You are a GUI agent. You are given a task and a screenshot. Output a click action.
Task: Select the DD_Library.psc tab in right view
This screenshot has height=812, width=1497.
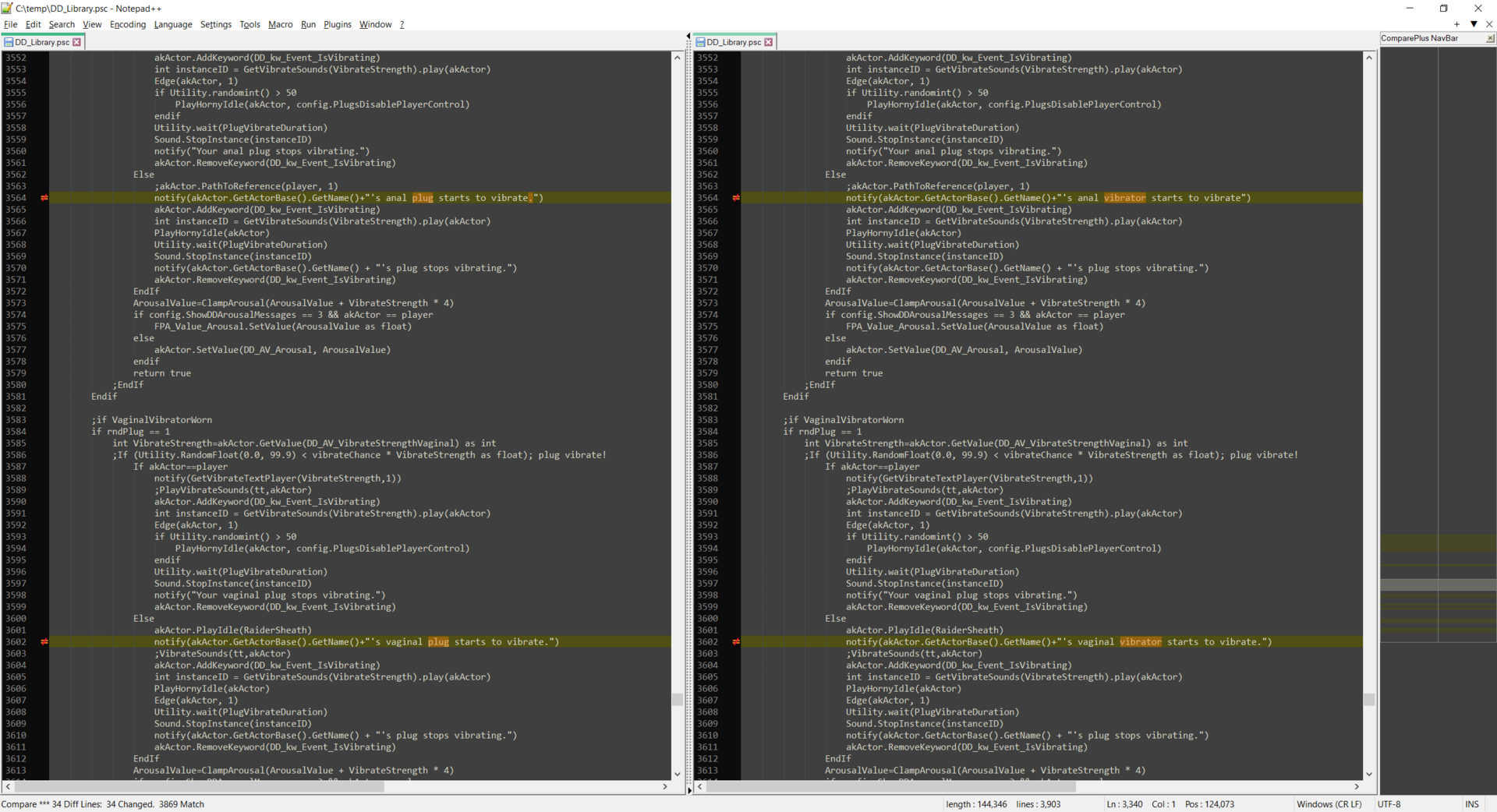pos(734,42)
